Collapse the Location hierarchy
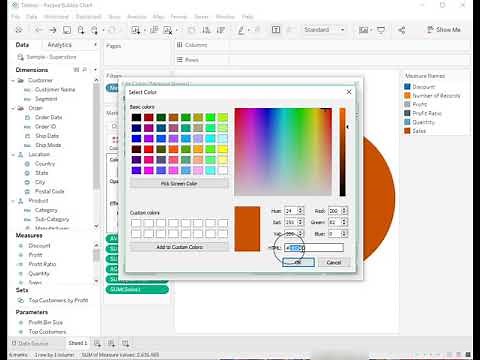Viewport: 480px width, 360px height. tap(13, 155)
